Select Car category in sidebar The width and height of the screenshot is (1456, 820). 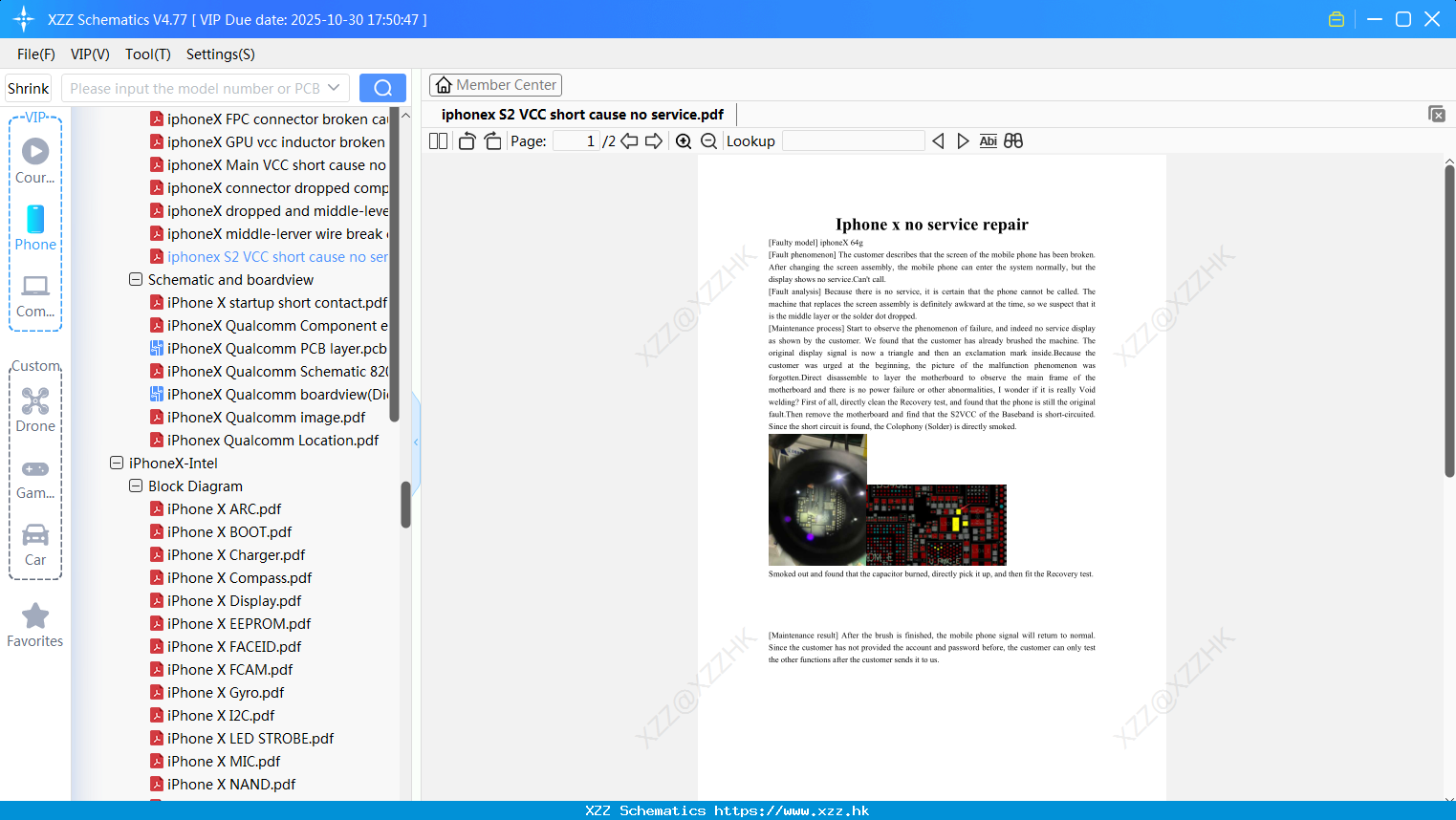pos(35,545)
